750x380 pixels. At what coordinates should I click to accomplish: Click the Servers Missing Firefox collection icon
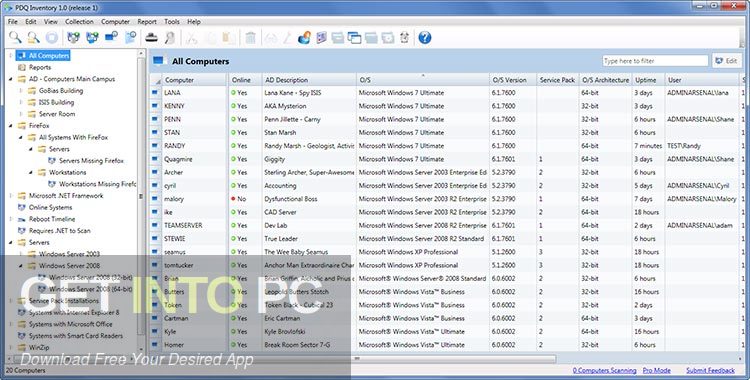pos(52,161)
